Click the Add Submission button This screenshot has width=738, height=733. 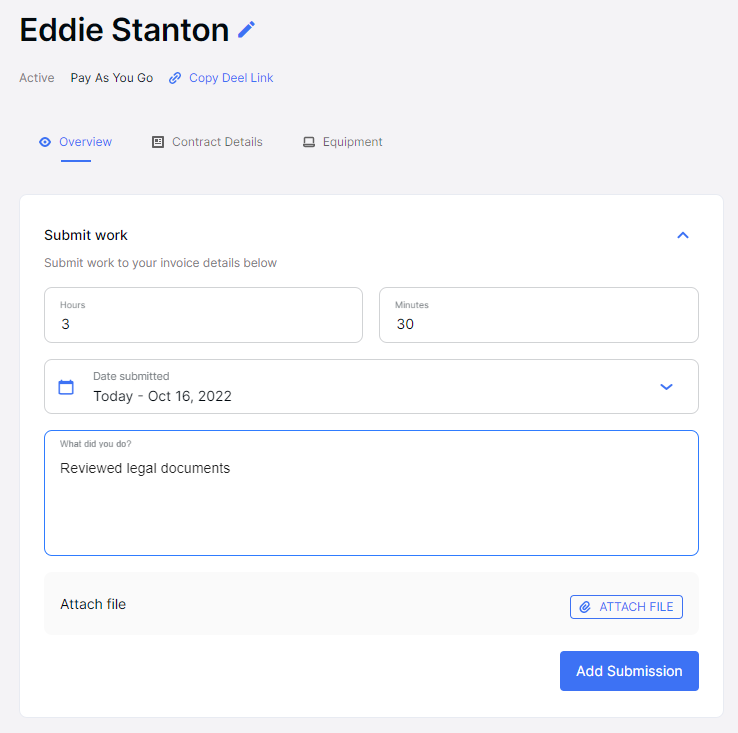point(629,671)
